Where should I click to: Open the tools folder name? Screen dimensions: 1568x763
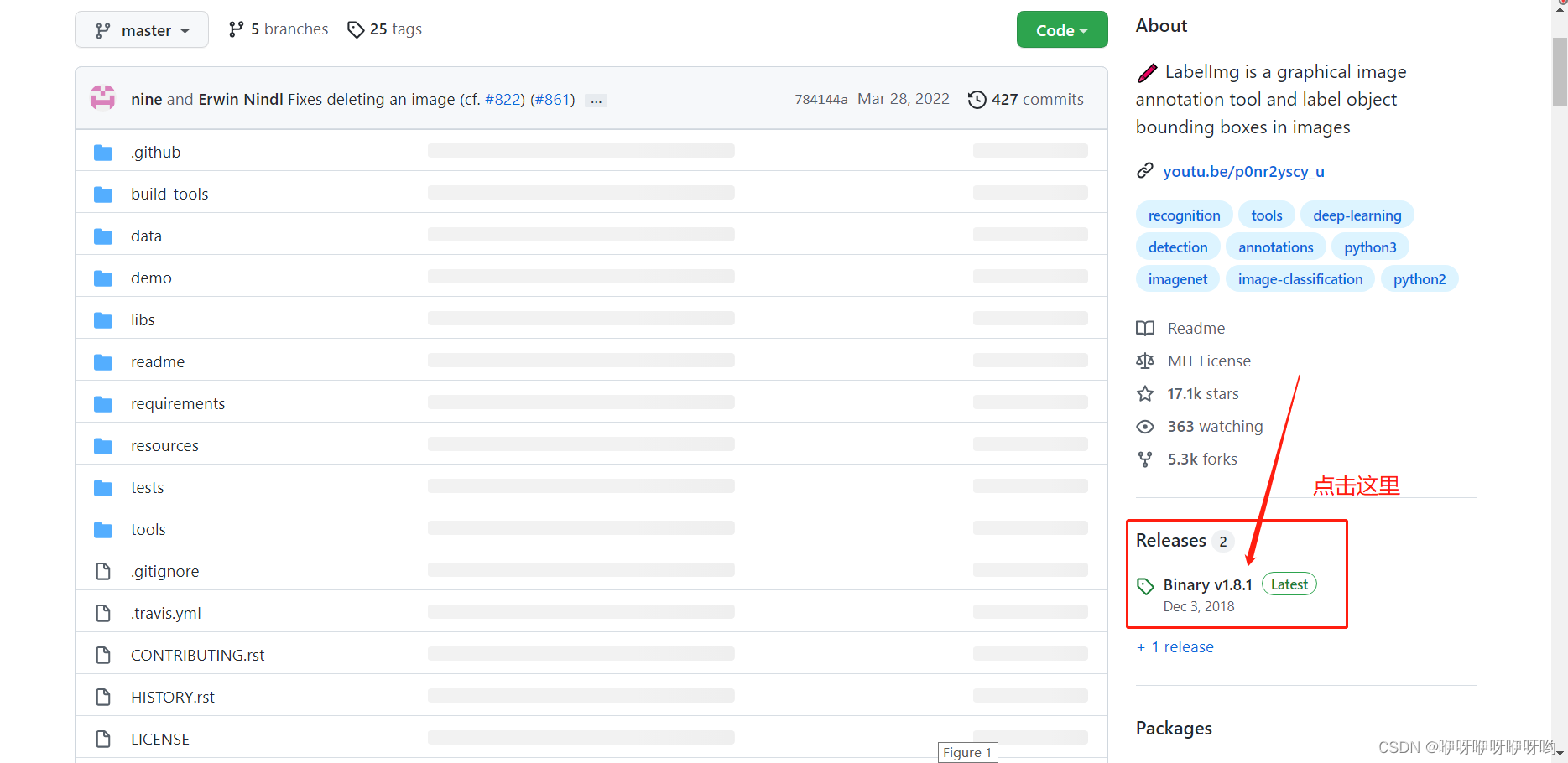tap(148, 529)
